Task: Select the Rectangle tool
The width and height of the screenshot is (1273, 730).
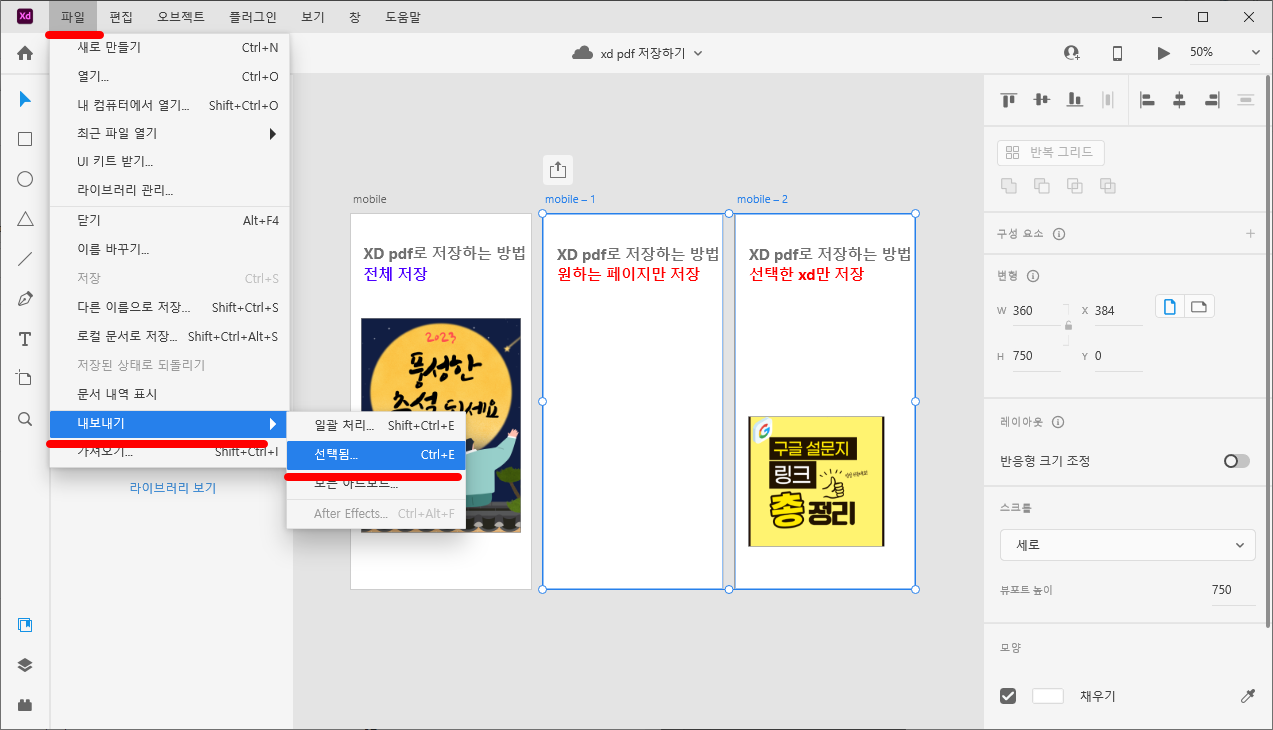Action: coord(24,139)
